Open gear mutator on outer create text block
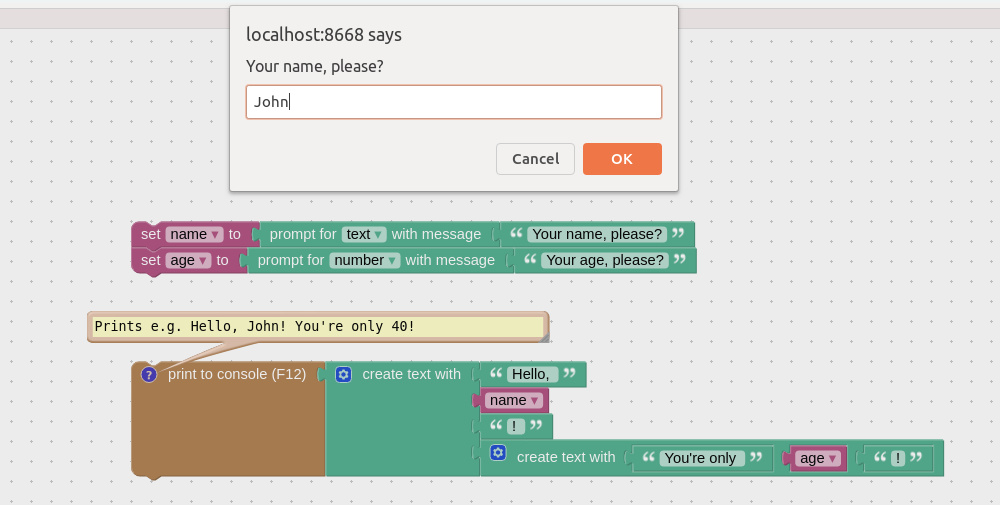This screenshot has height=505, width=1000. pos(343,374)
